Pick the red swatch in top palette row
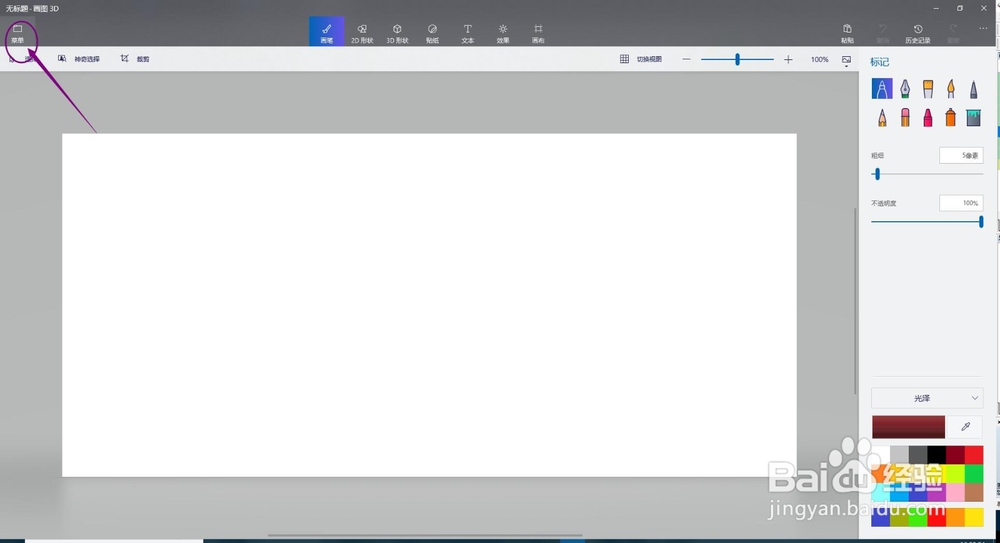This screenshot has width=1000, height=543. (x=974, y=455)
